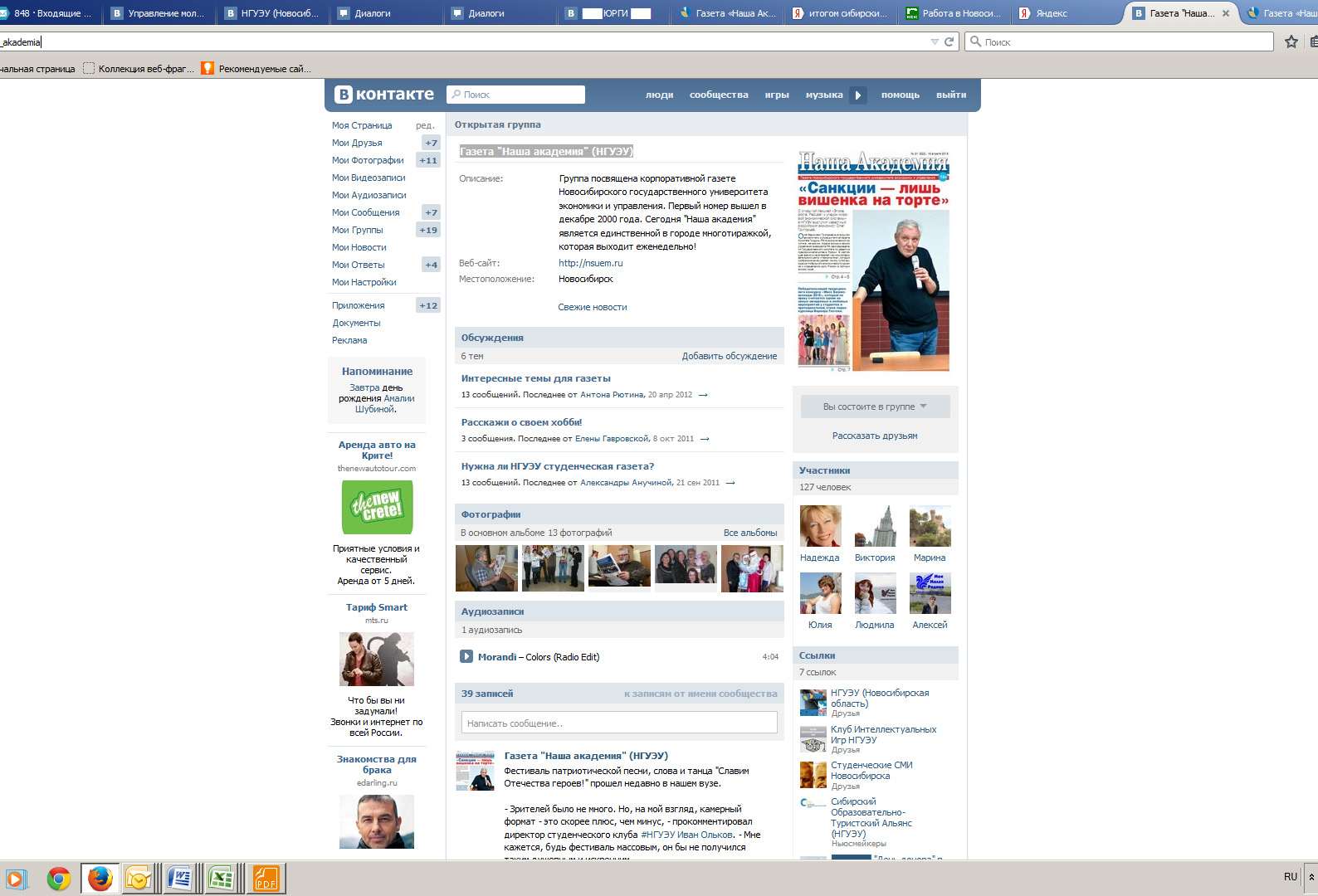The height and width of the screenshot is (896, 1318).
Task: Visit the http://nsuem.ru website link
Action: click(591, 263)
